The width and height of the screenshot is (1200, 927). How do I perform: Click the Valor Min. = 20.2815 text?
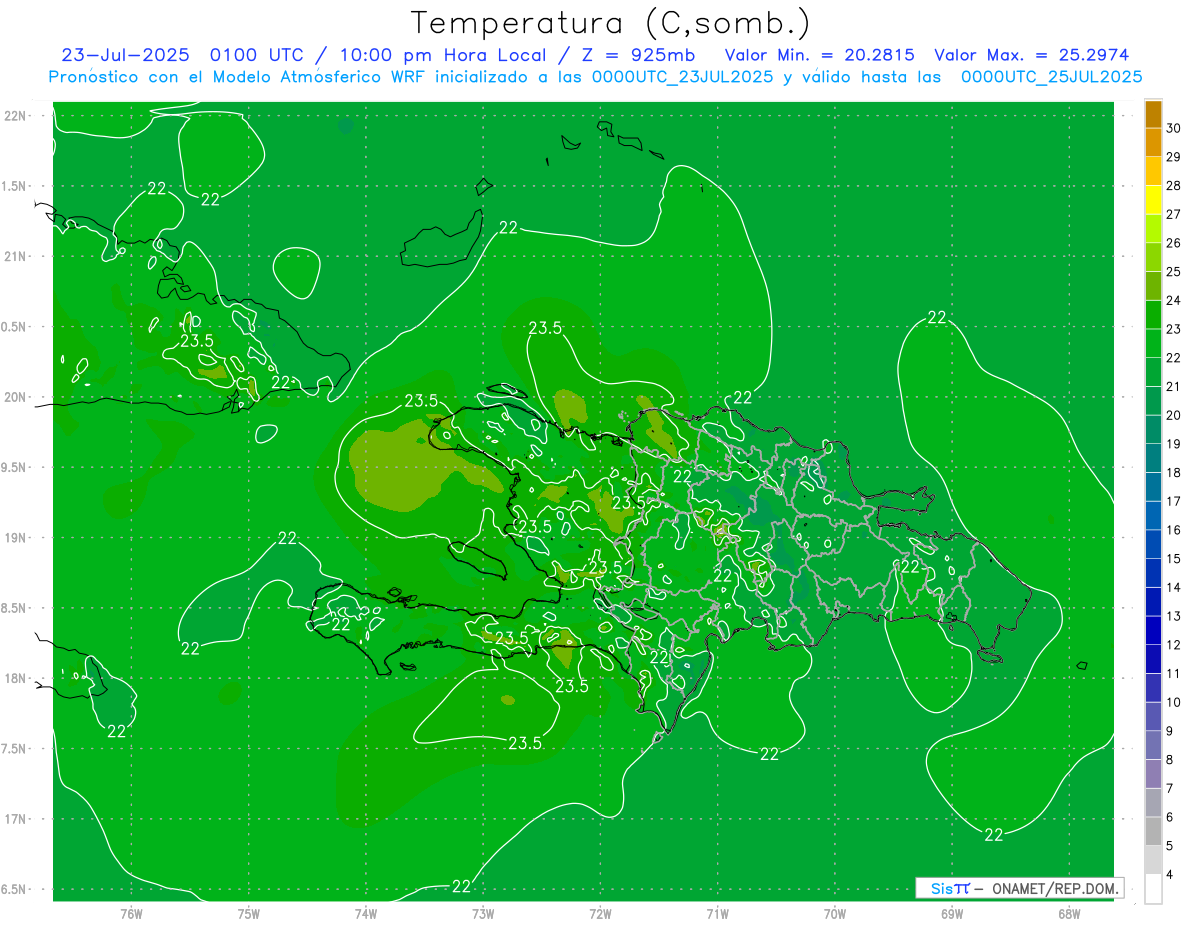[819, 55]
